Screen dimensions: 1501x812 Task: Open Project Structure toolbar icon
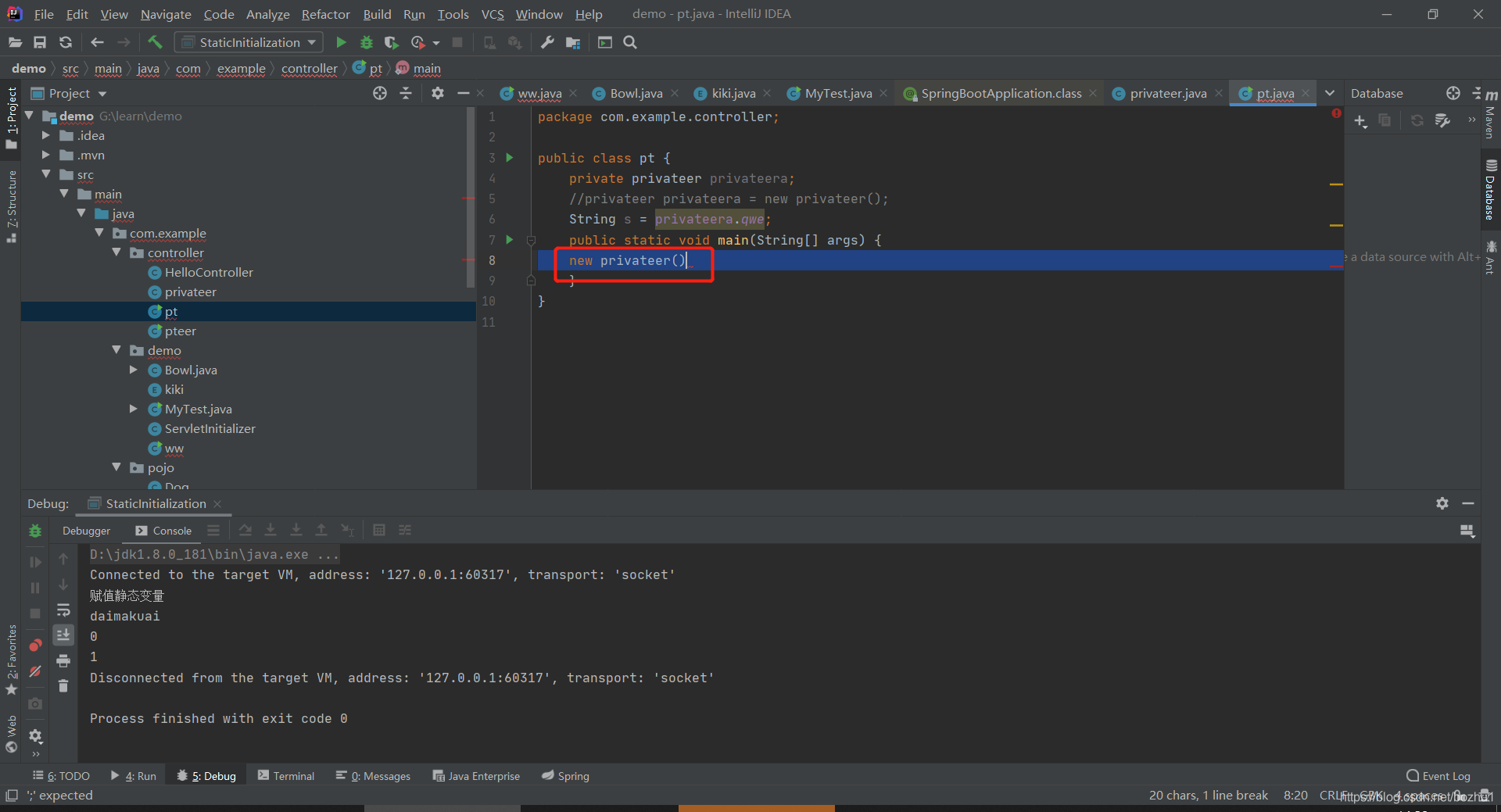click(573, 42)
